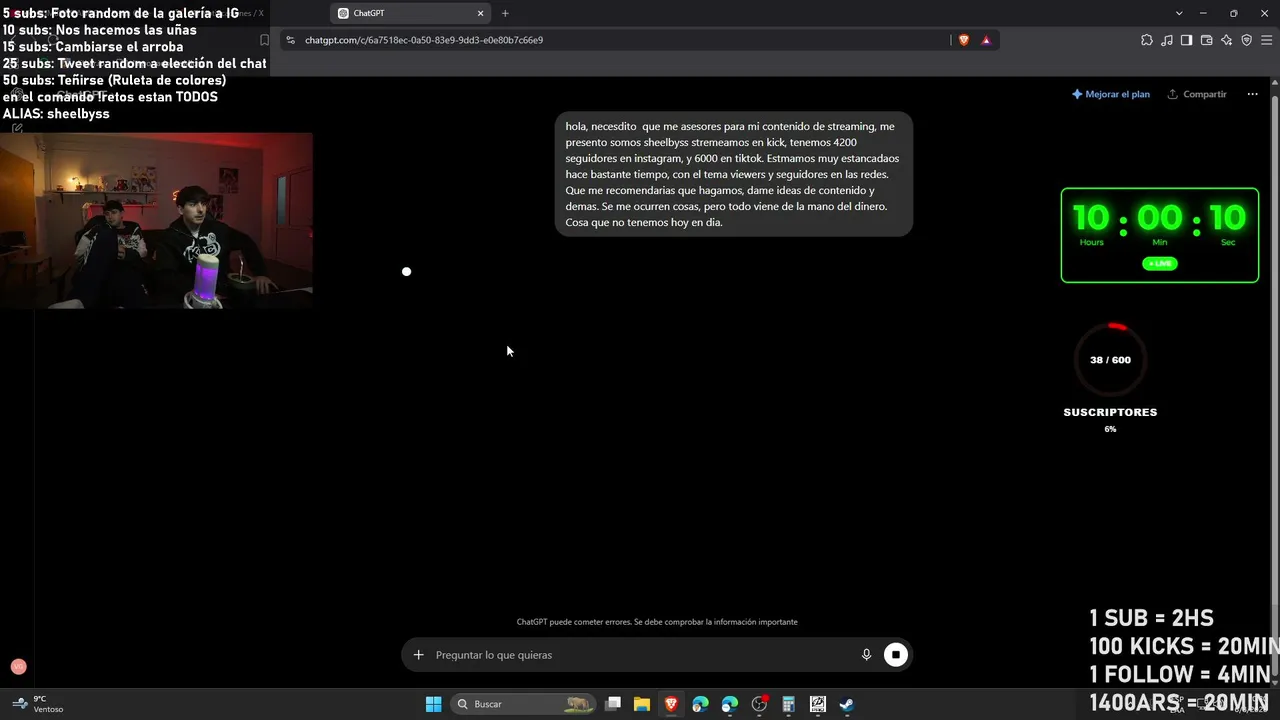
Task: Launch Steam from the taskbar
Action: (846, 704)
